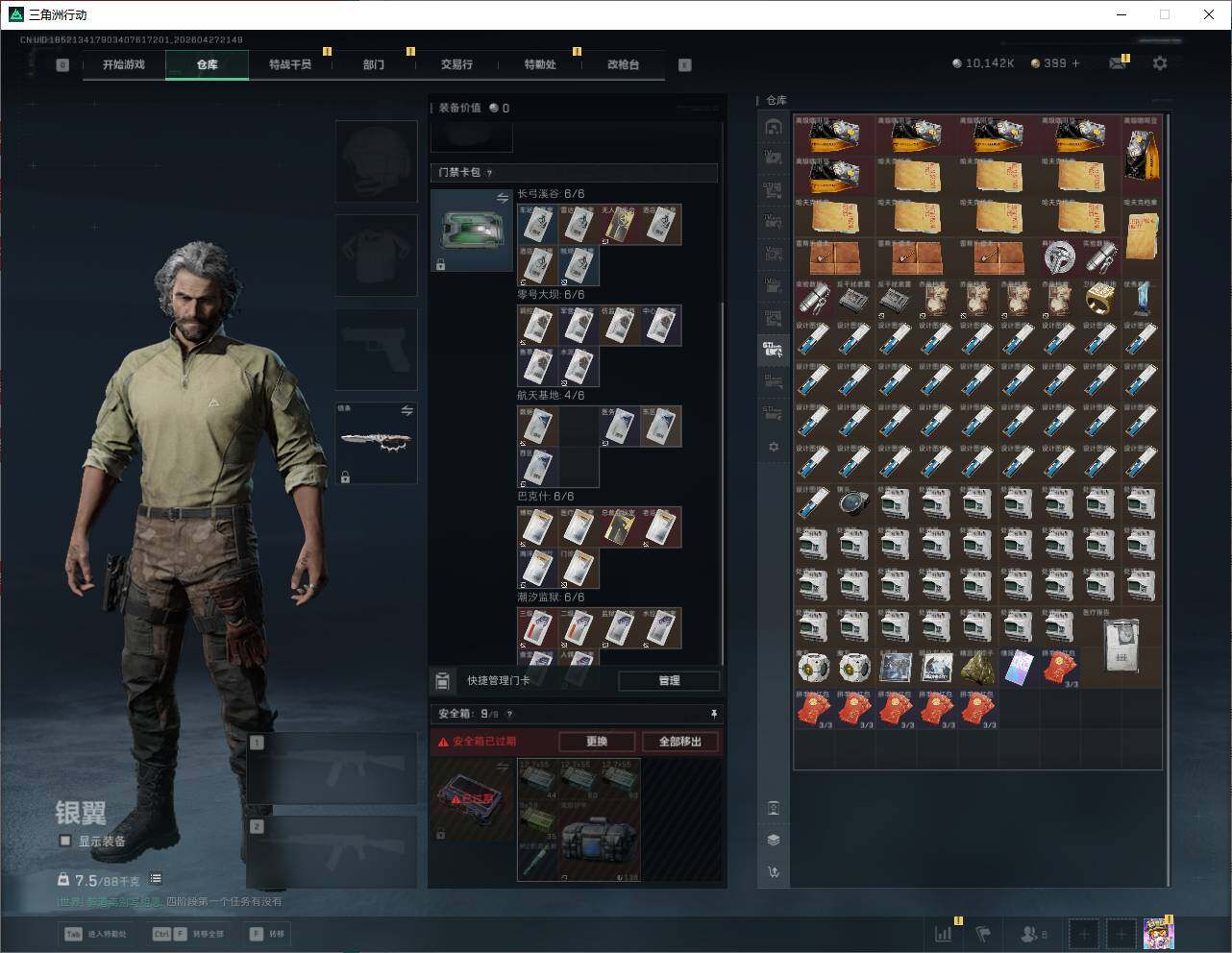This screenshot has height=953, width=1232.
Task: Click the 全部移出 button
Action: pos(680,742)
